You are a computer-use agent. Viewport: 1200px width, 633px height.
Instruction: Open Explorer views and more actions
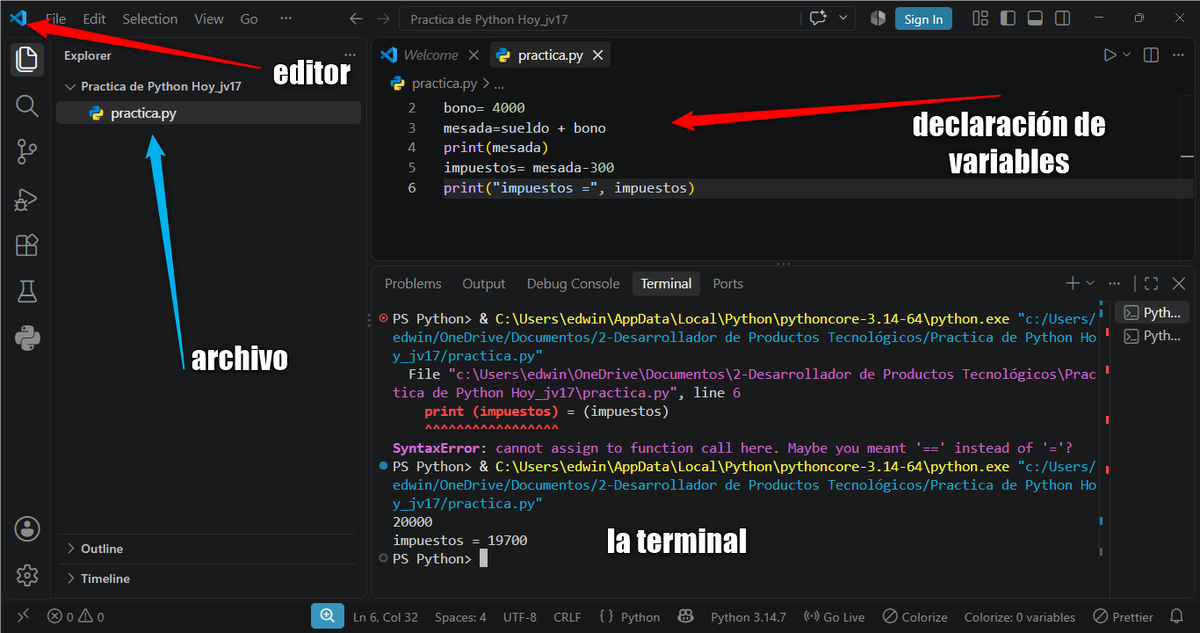point(350,56)
